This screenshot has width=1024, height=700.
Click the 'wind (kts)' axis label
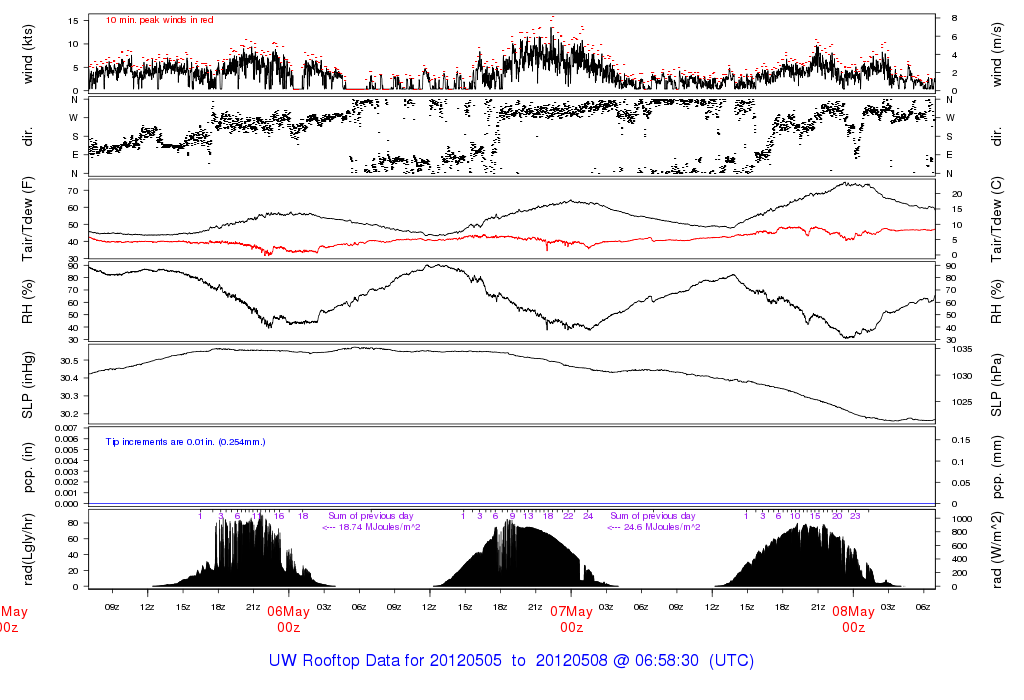pos(27,54)
